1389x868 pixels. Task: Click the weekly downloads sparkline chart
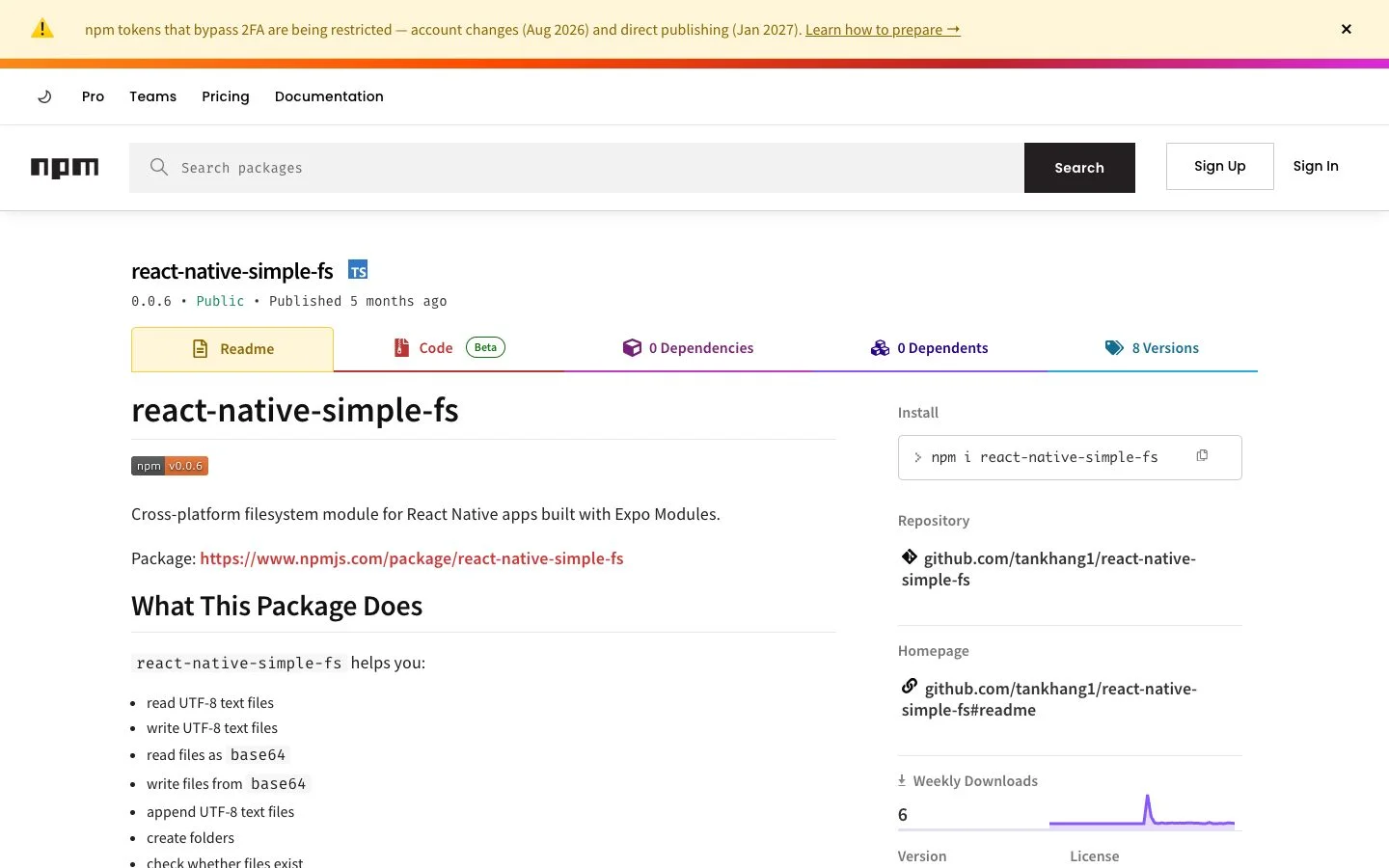click(1142, 811)
